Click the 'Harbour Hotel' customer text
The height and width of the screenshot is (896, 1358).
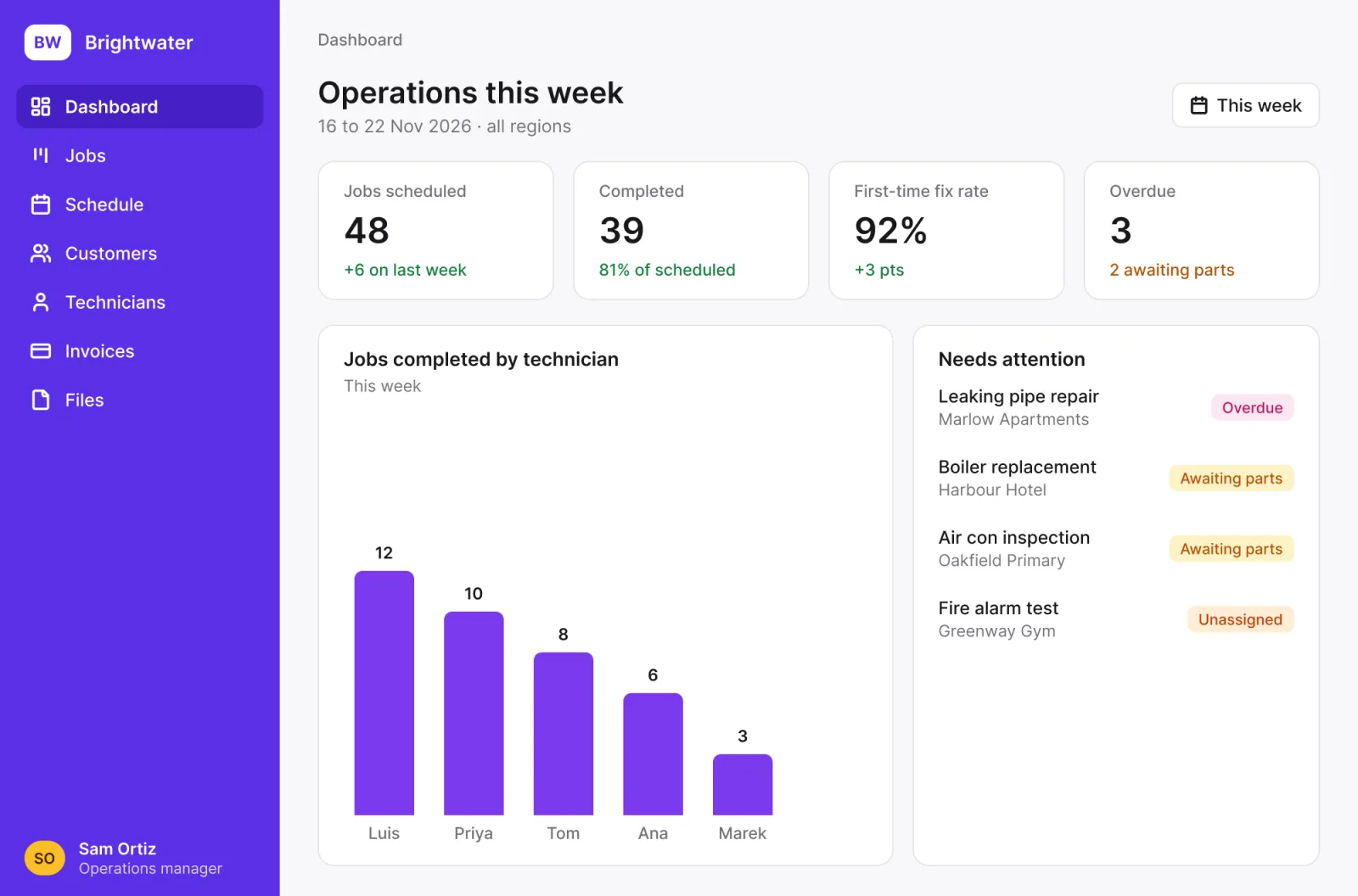(992, 490)
